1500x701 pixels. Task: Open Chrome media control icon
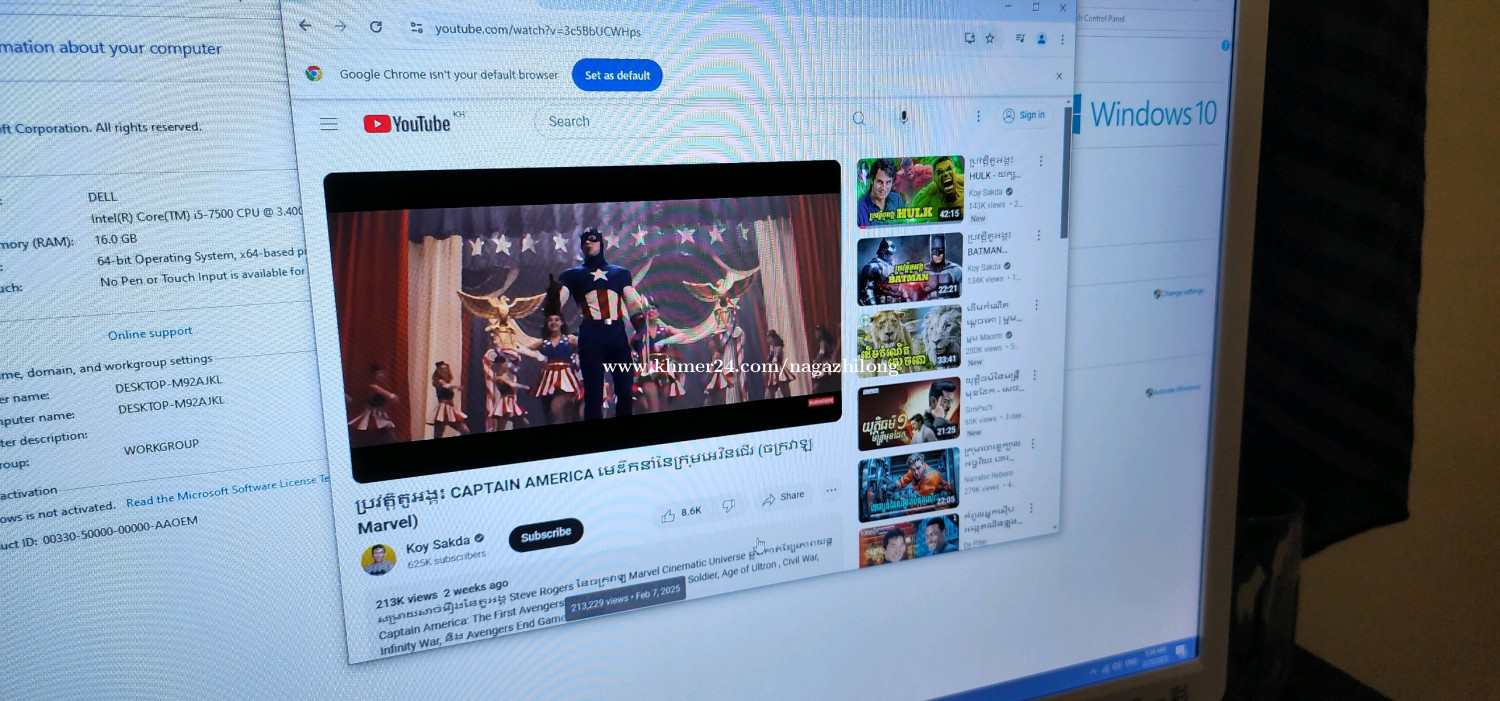tap(1020, 39)
